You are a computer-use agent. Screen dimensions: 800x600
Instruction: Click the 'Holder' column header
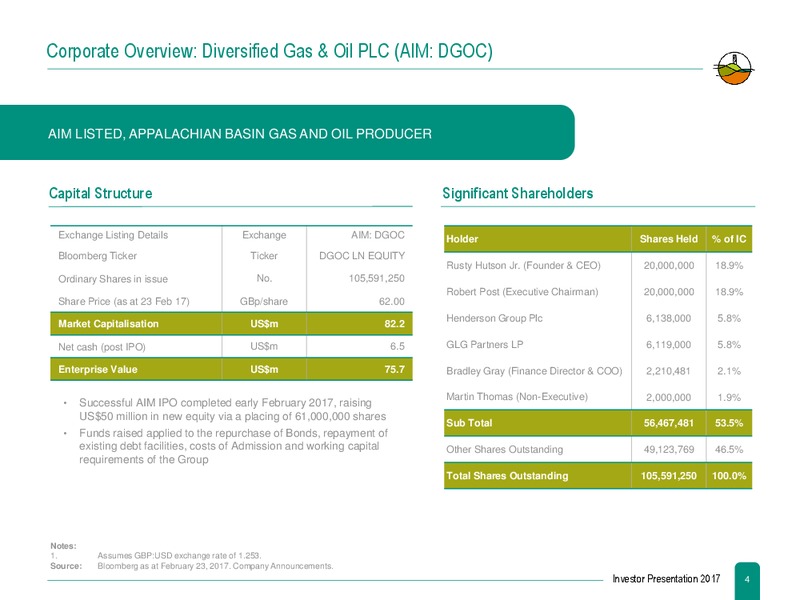click(x=462, y=239)
